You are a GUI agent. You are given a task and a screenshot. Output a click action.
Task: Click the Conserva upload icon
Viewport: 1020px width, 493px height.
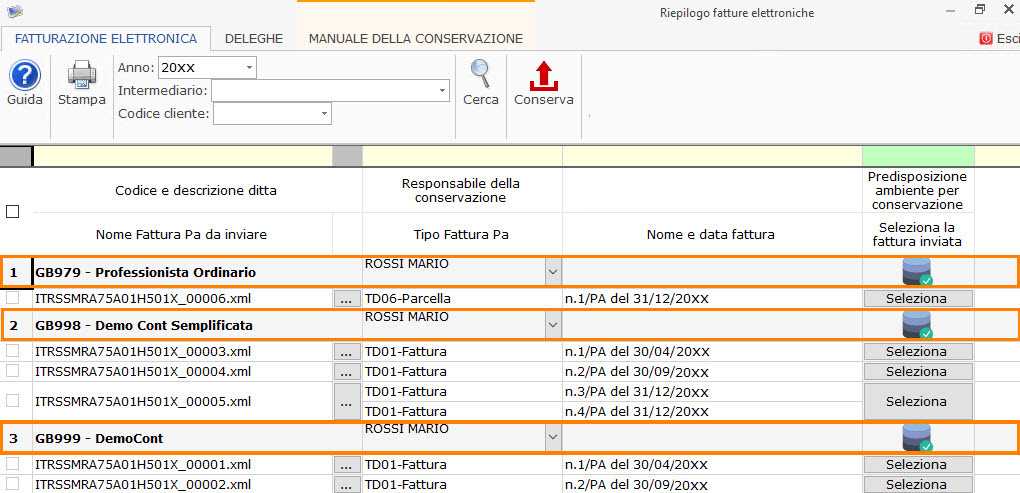click(x=544, y=75)
